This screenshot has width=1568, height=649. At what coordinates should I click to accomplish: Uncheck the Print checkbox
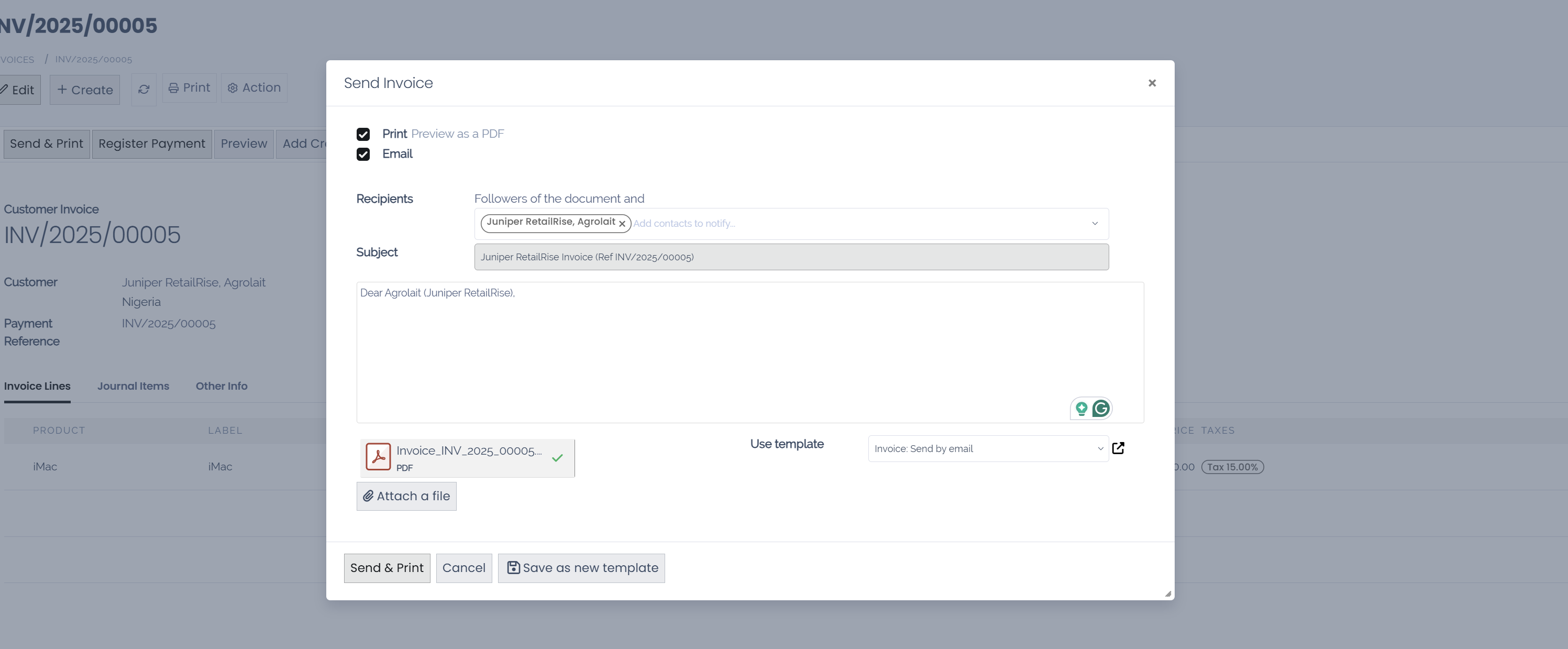pos(363,134)
